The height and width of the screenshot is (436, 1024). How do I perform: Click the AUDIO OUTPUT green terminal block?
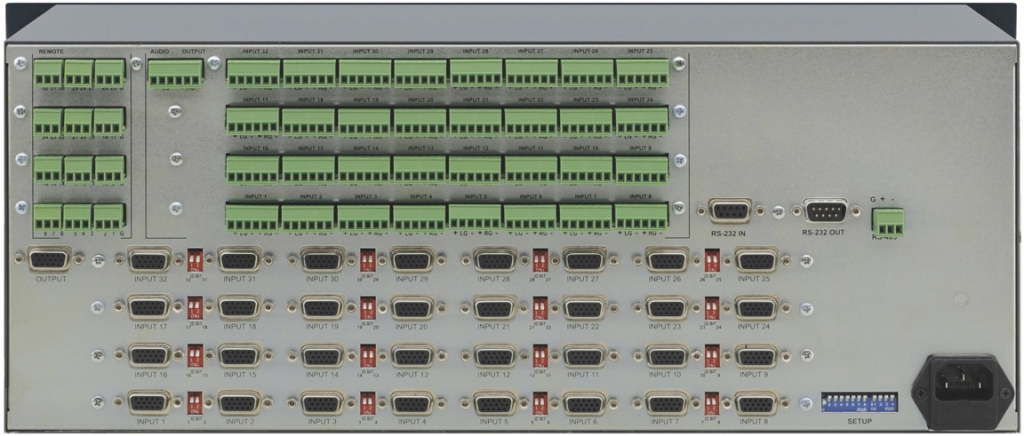175,73
